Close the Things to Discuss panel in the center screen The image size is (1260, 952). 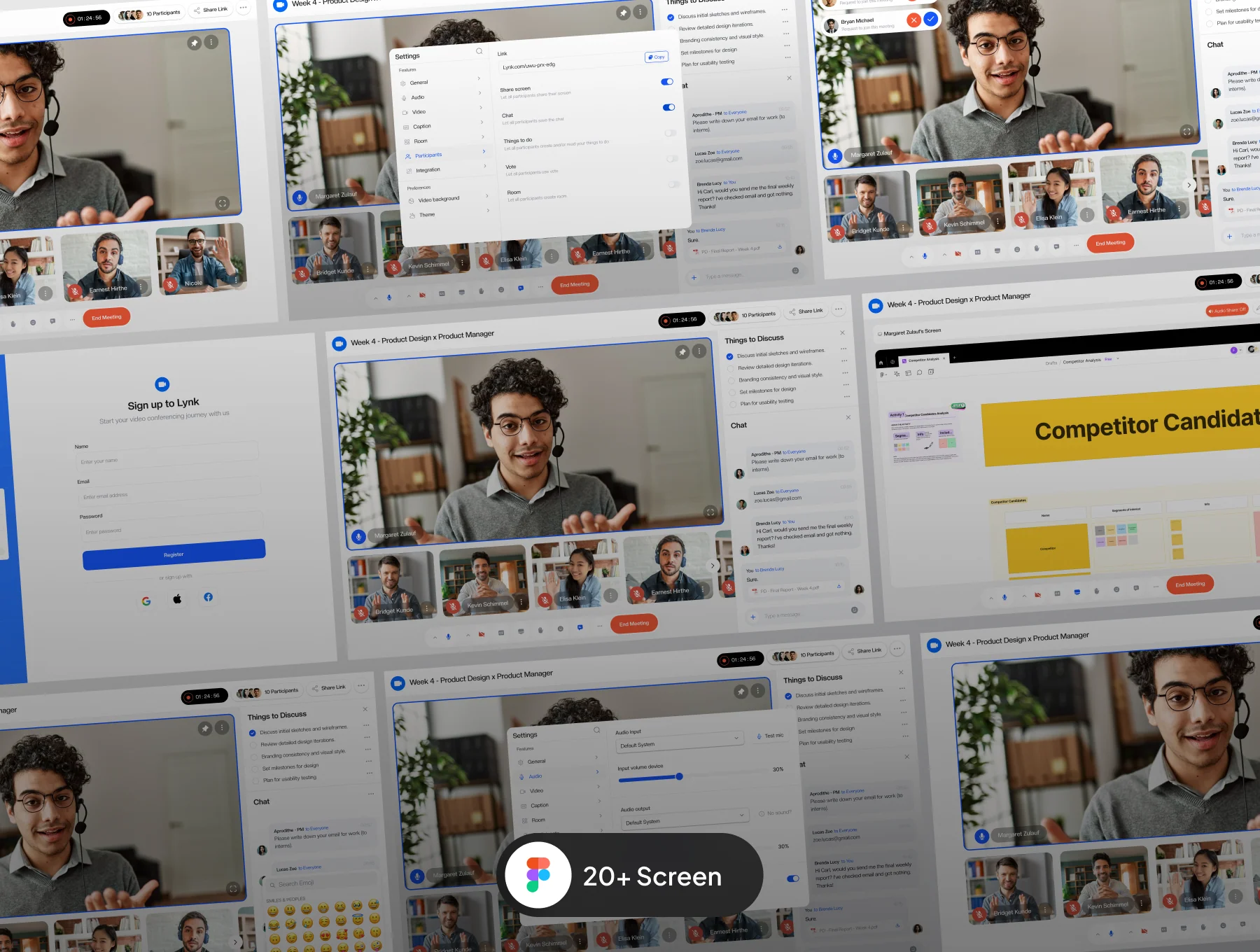coord(842,332)
